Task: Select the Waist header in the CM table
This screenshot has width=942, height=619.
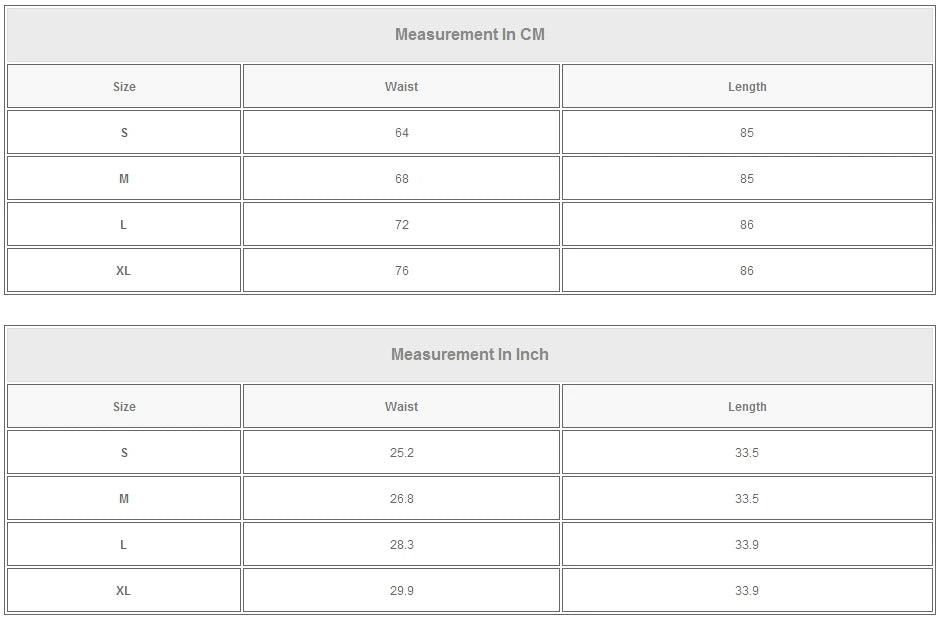Action: (401, 87)
